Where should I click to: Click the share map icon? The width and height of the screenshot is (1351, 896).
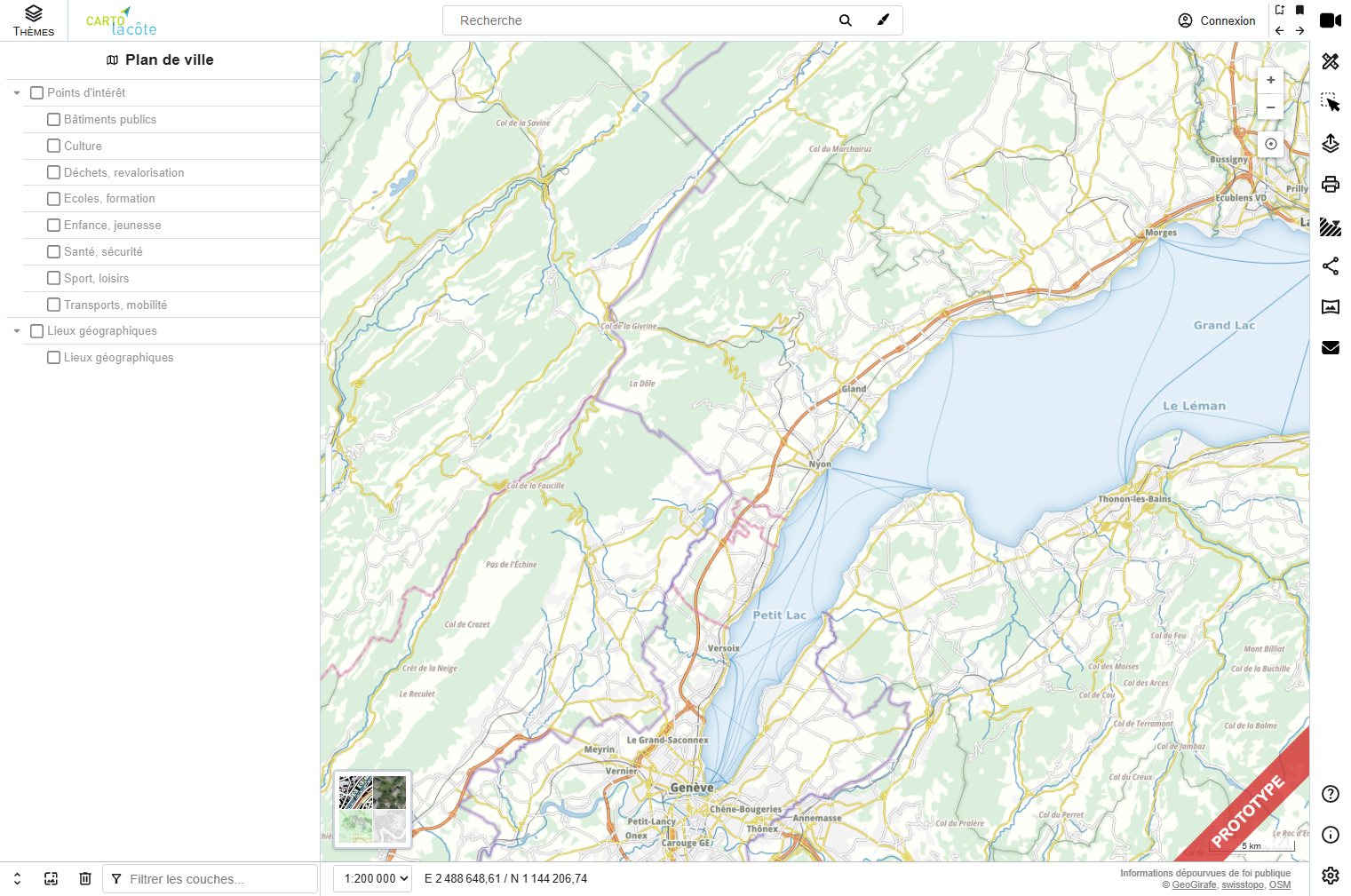(1330, 266)
